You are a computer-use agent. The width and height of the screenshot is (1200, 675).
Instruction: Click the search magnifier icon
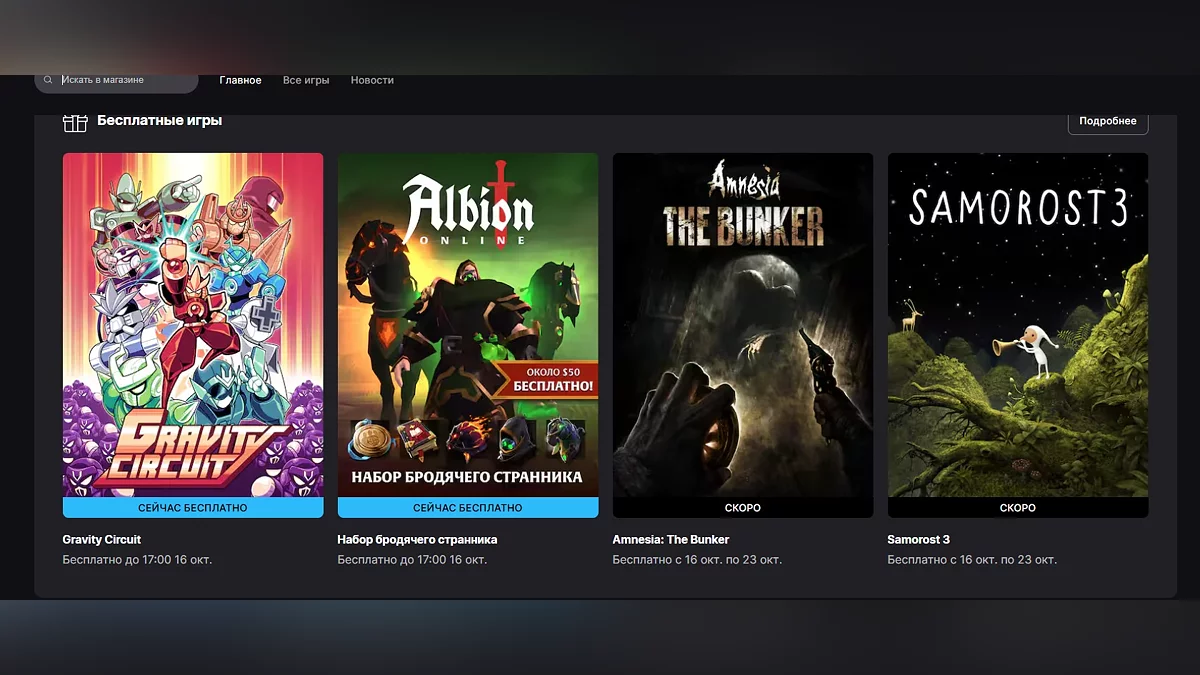click(x=48, y=80)
